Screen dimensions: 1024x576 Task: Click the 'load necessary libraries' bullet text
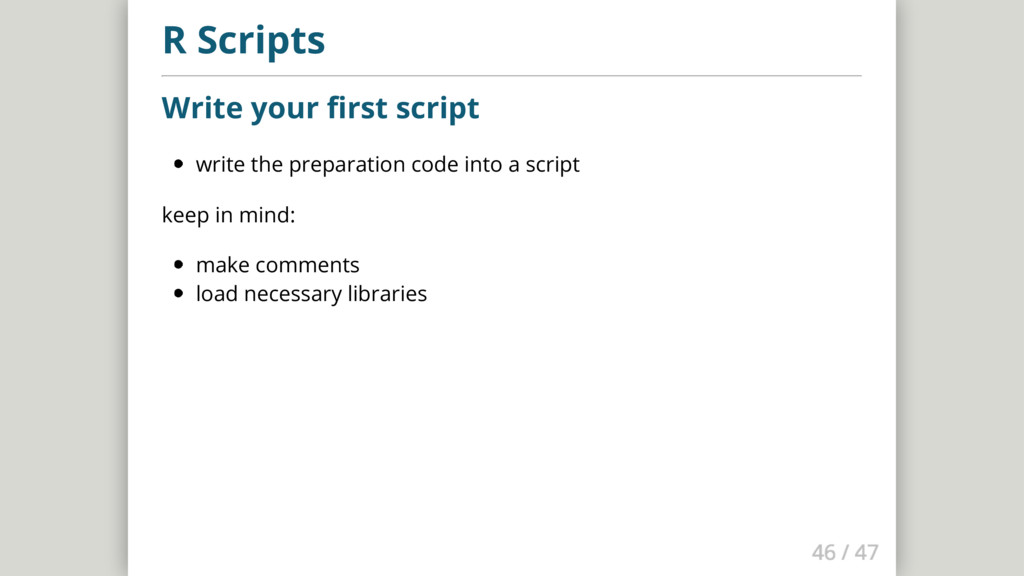[311, 294]
